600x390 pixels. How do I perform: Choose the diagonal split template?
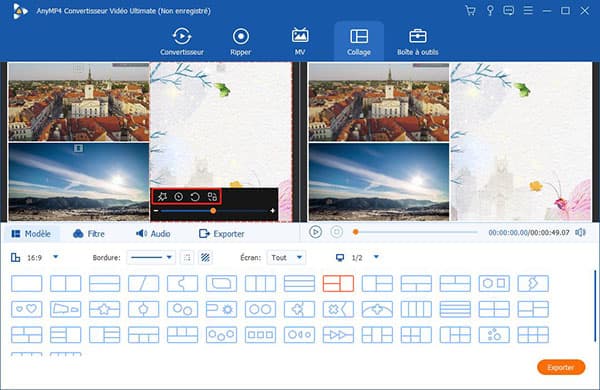click(x=143, y=284)
